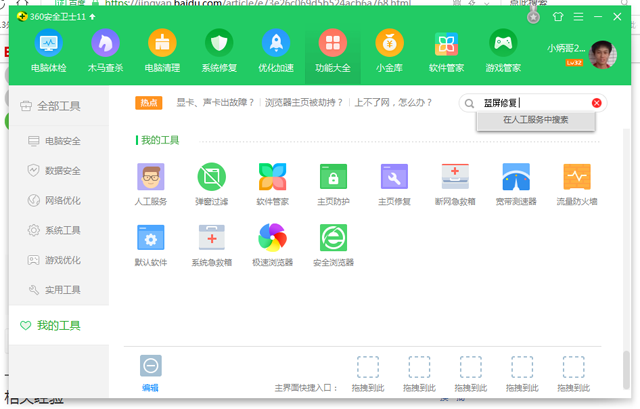Select 我的工具 in sidebar
The height and width of the screenshot is (409, 640).
pos(59,325)
